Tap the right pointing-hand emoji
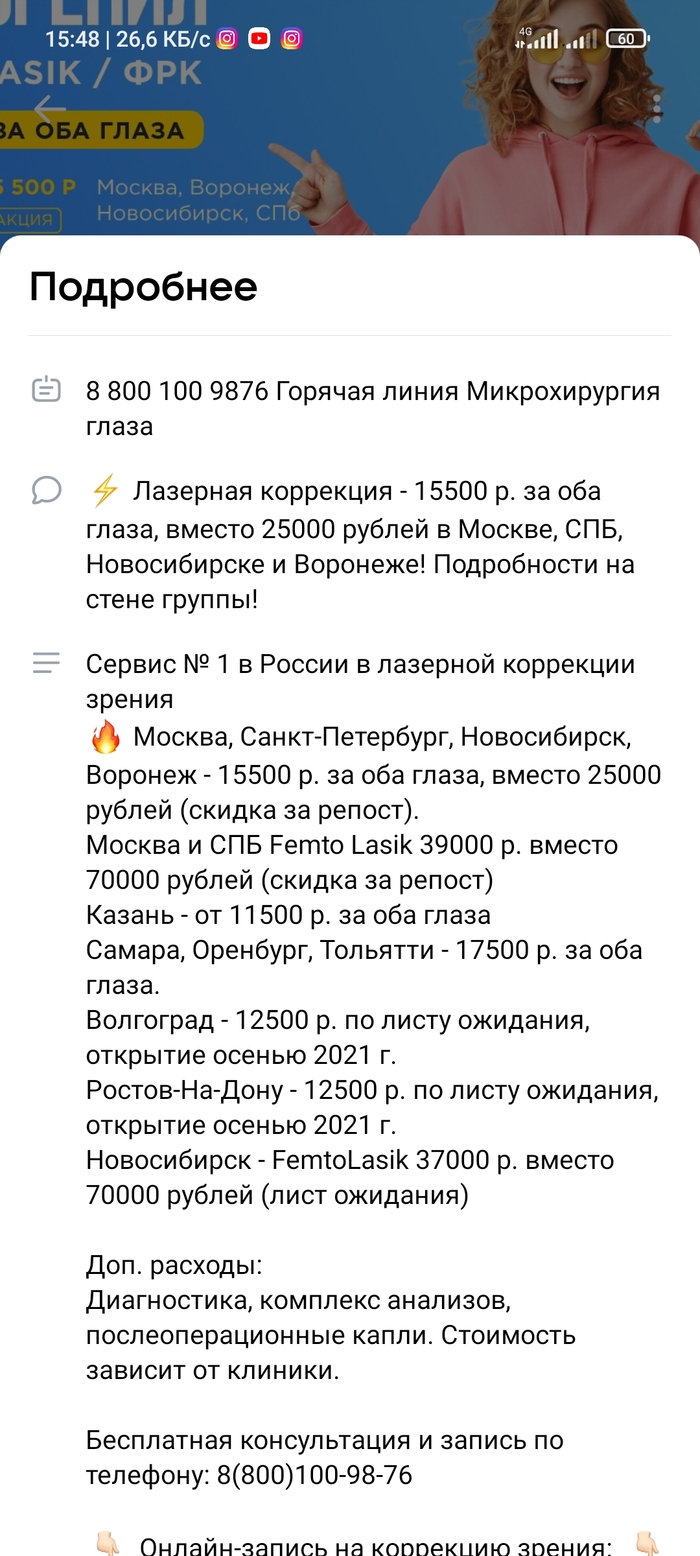Screen dimensions: 700x1556 [x=646, y=1544]
